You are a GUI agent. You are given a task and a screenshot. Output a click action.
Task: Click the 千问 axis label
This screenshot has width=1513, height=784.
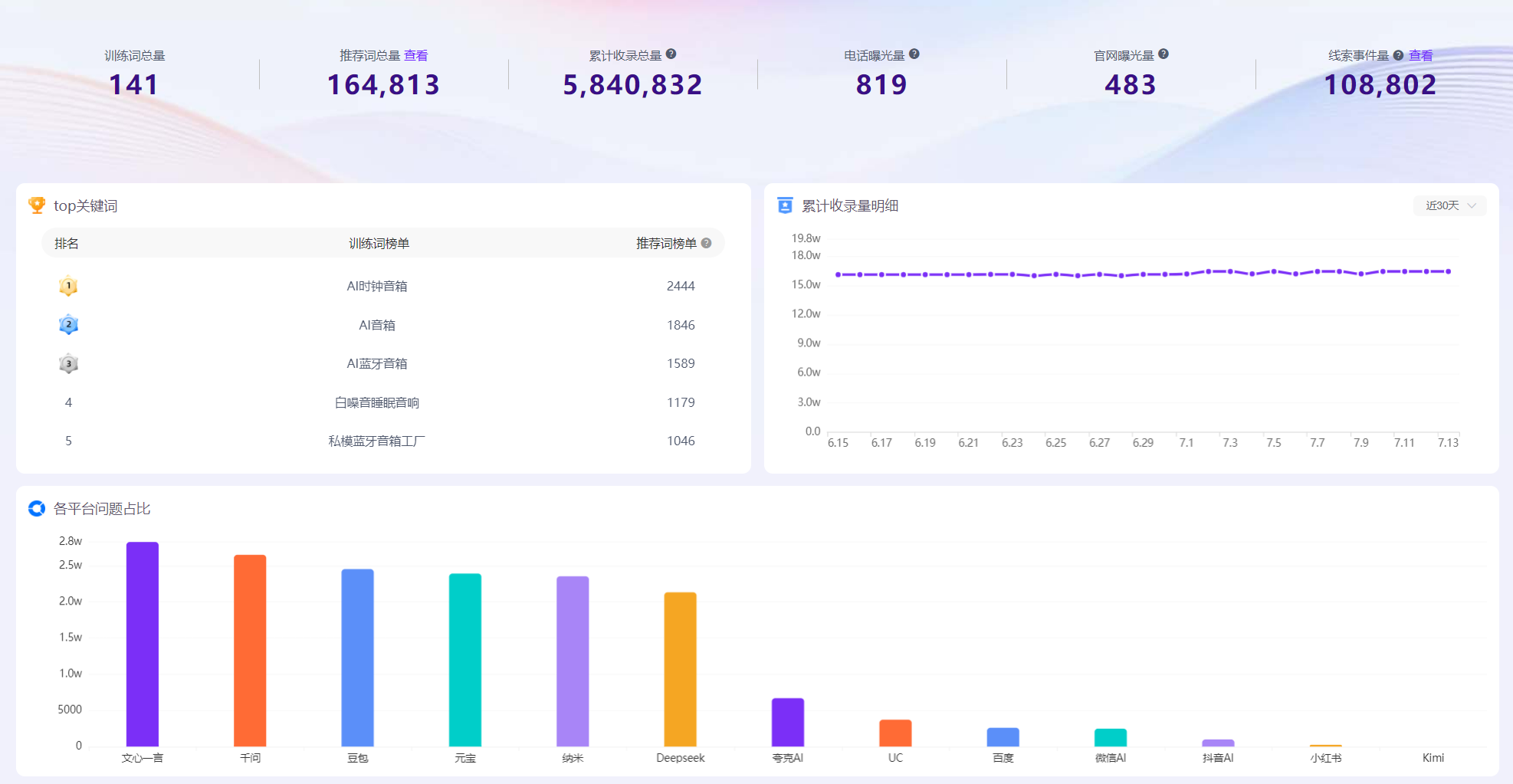coord(250,758)
